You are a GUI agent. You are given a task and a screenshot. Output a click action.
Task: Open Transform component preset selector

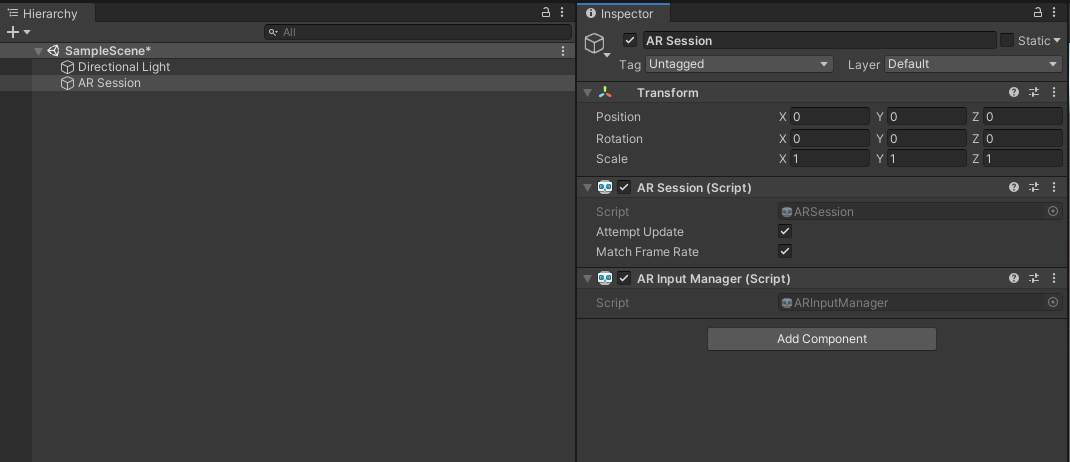point(1034,92)
